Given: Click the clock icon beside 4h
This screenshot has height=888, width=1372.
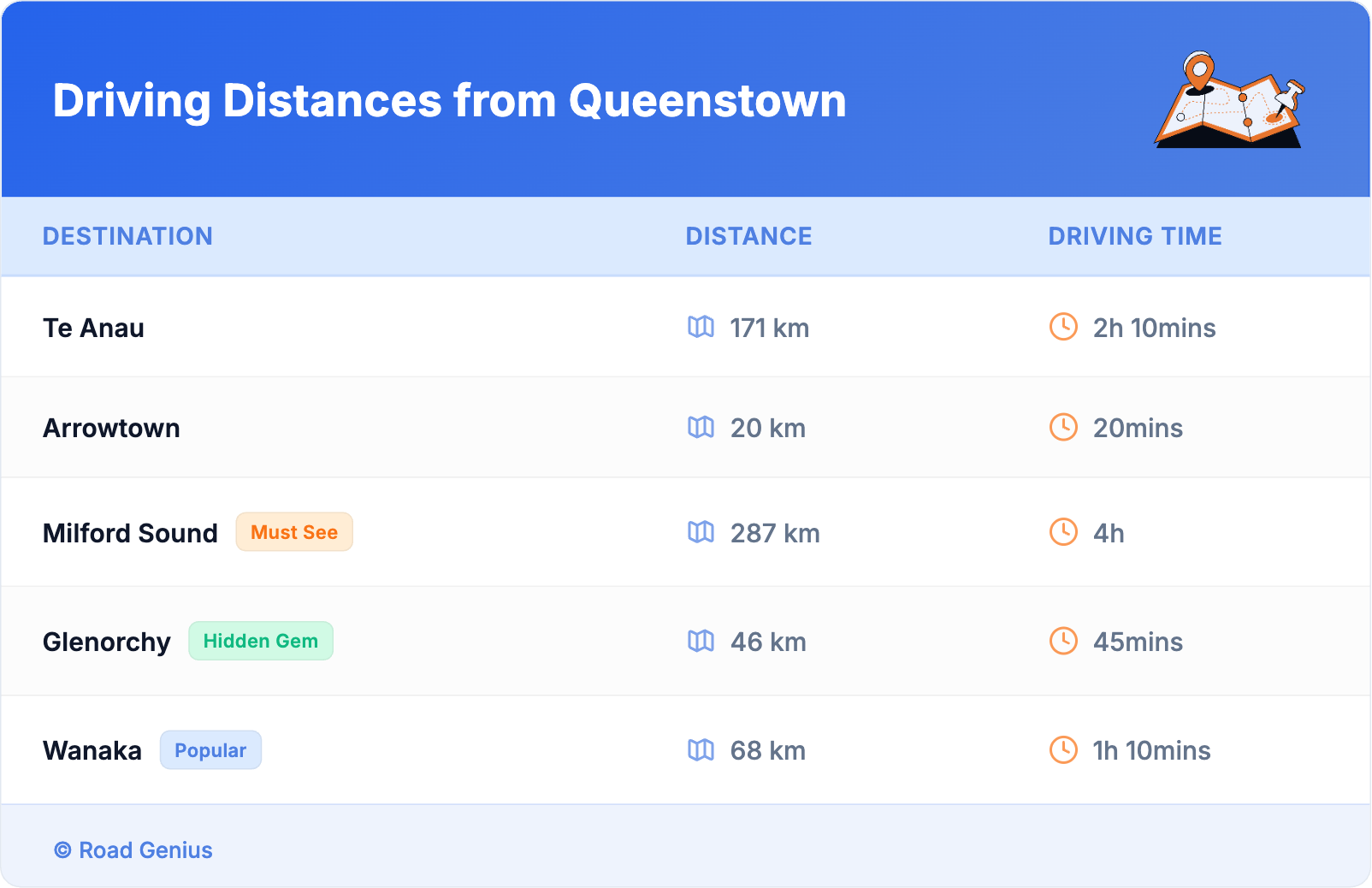Looking at the screenshot, I should pyautogui.click(x=1063, y=532).
